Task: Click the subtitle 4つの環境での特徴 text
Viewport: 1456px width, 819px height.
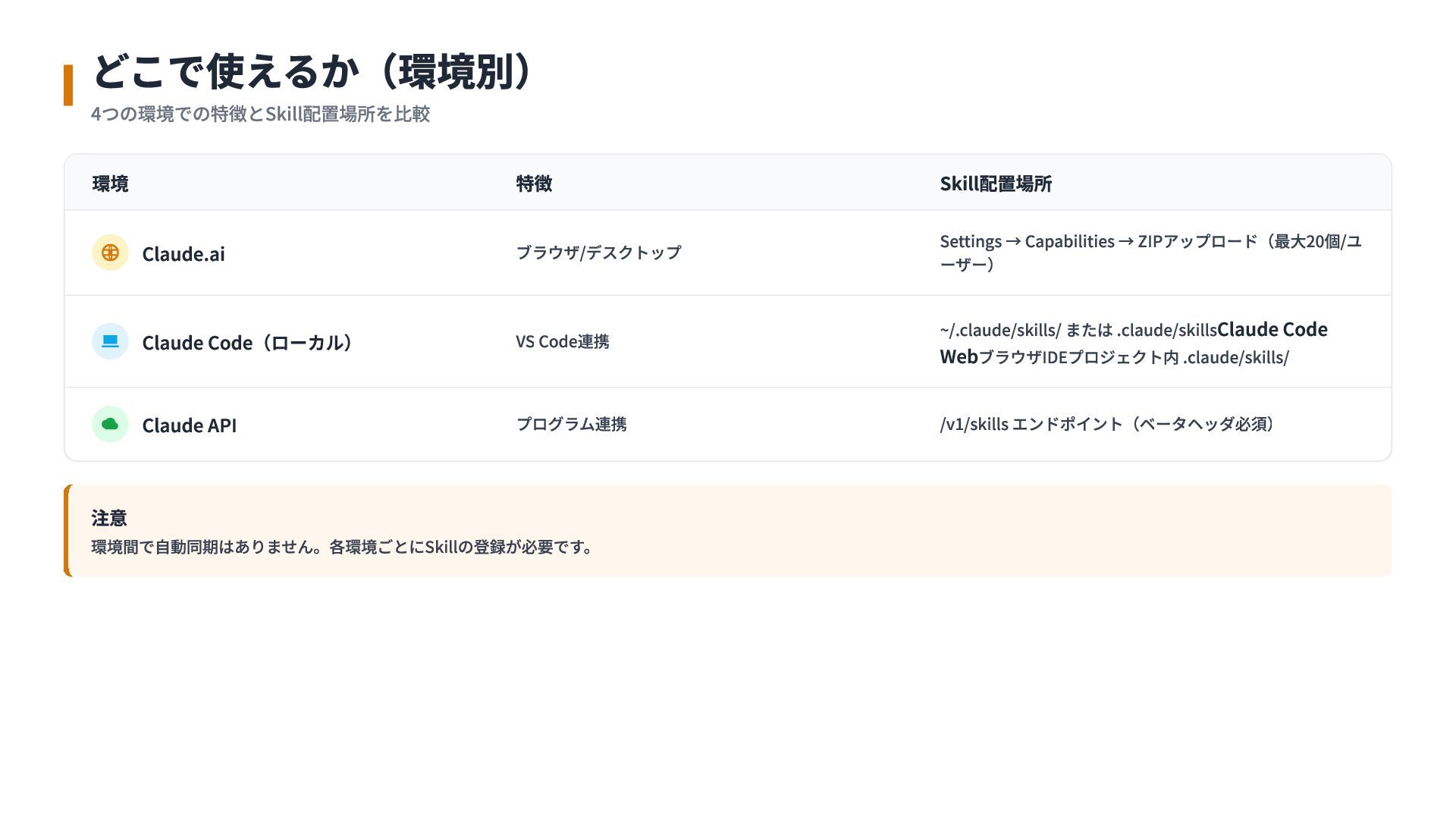Action: click(x=260, y=114)
